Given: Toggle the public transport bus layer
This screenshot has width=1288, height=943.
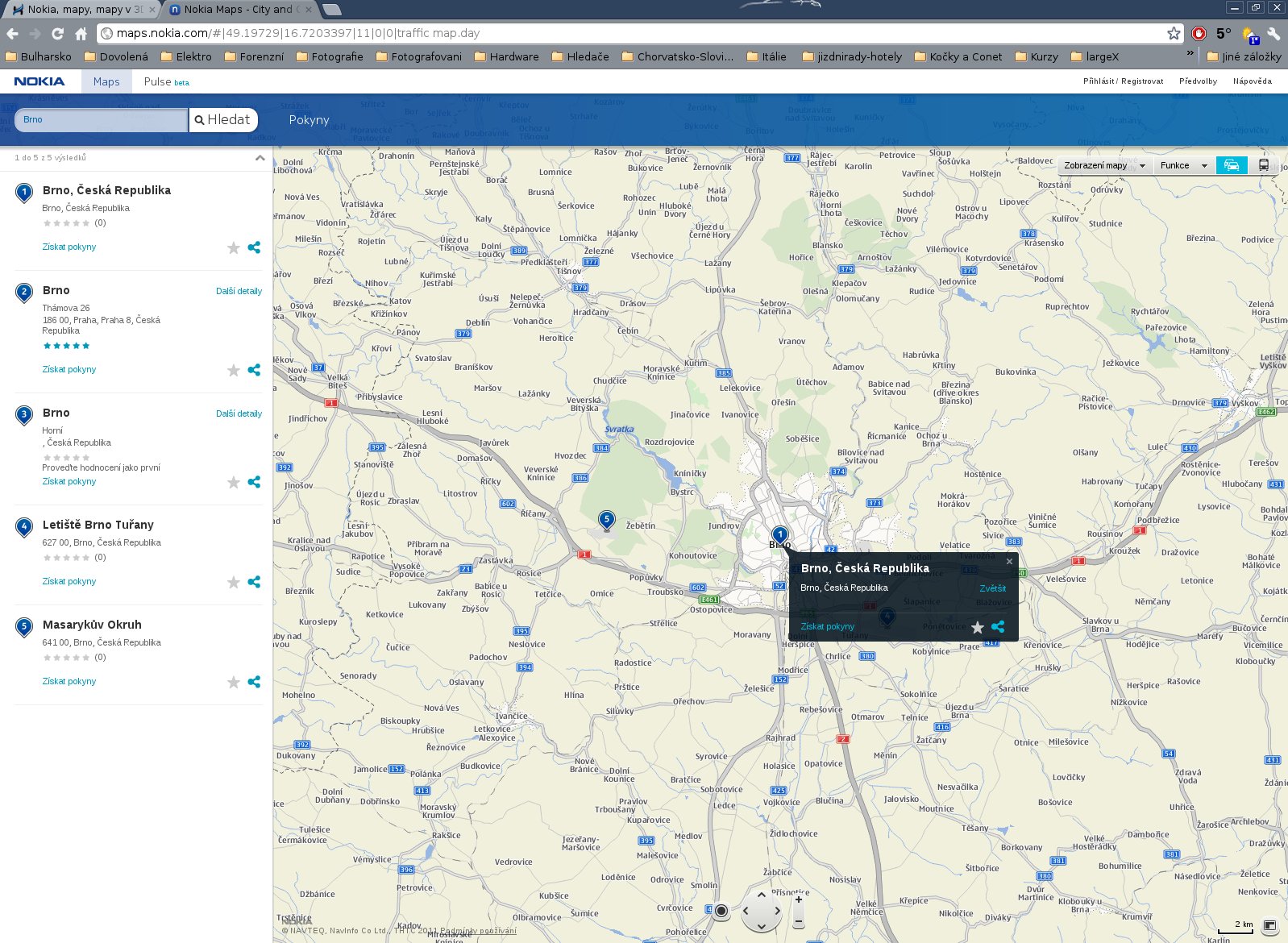Looking at the screenshot, I should point(1263,165).
